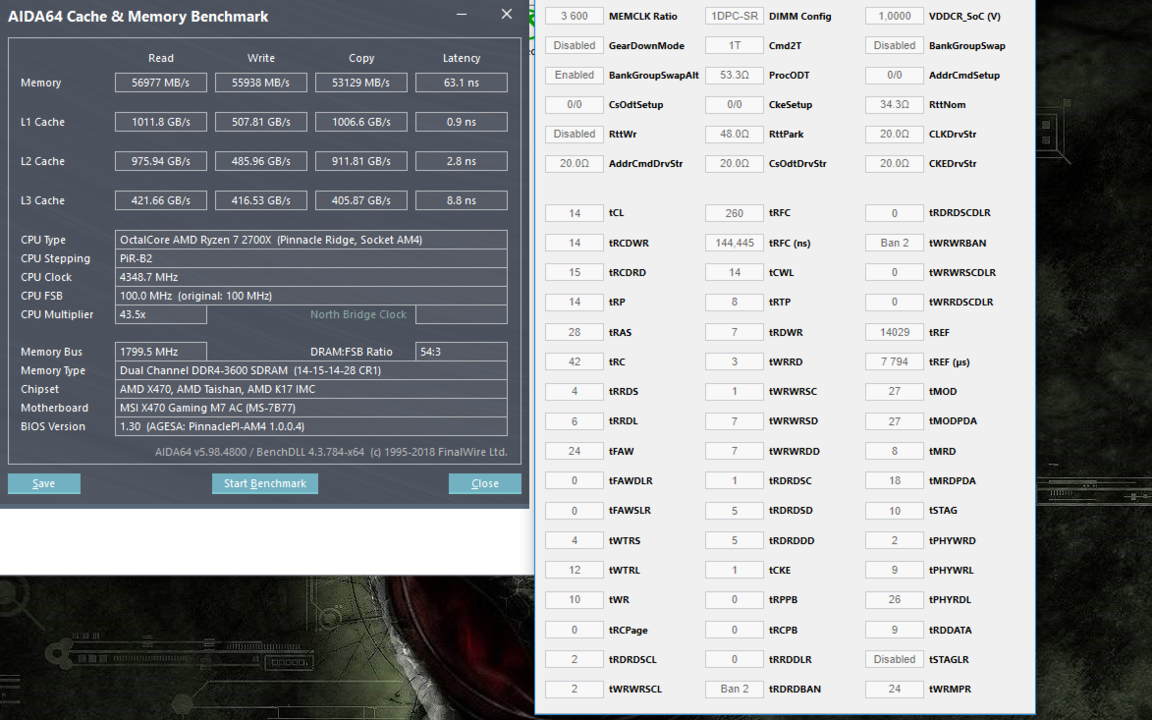Click the L2 Cache latency 2.8 ns
The height and width of the screenshot is (720, 1152).
(461, 161)
